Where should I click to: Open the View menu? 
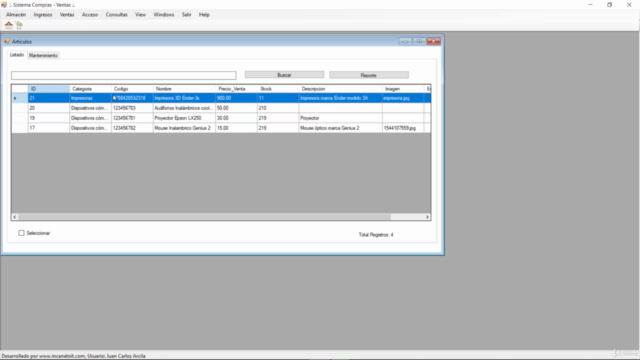point(140,15)
